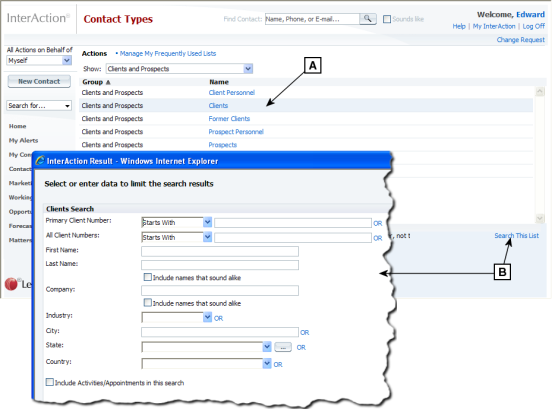Open the Search This List link

pyautogui.click(x=516, y=236)
